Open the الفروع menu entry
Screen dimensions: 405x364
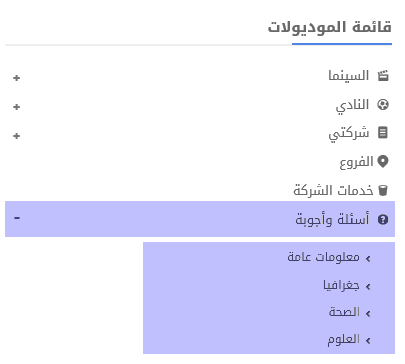356,162
